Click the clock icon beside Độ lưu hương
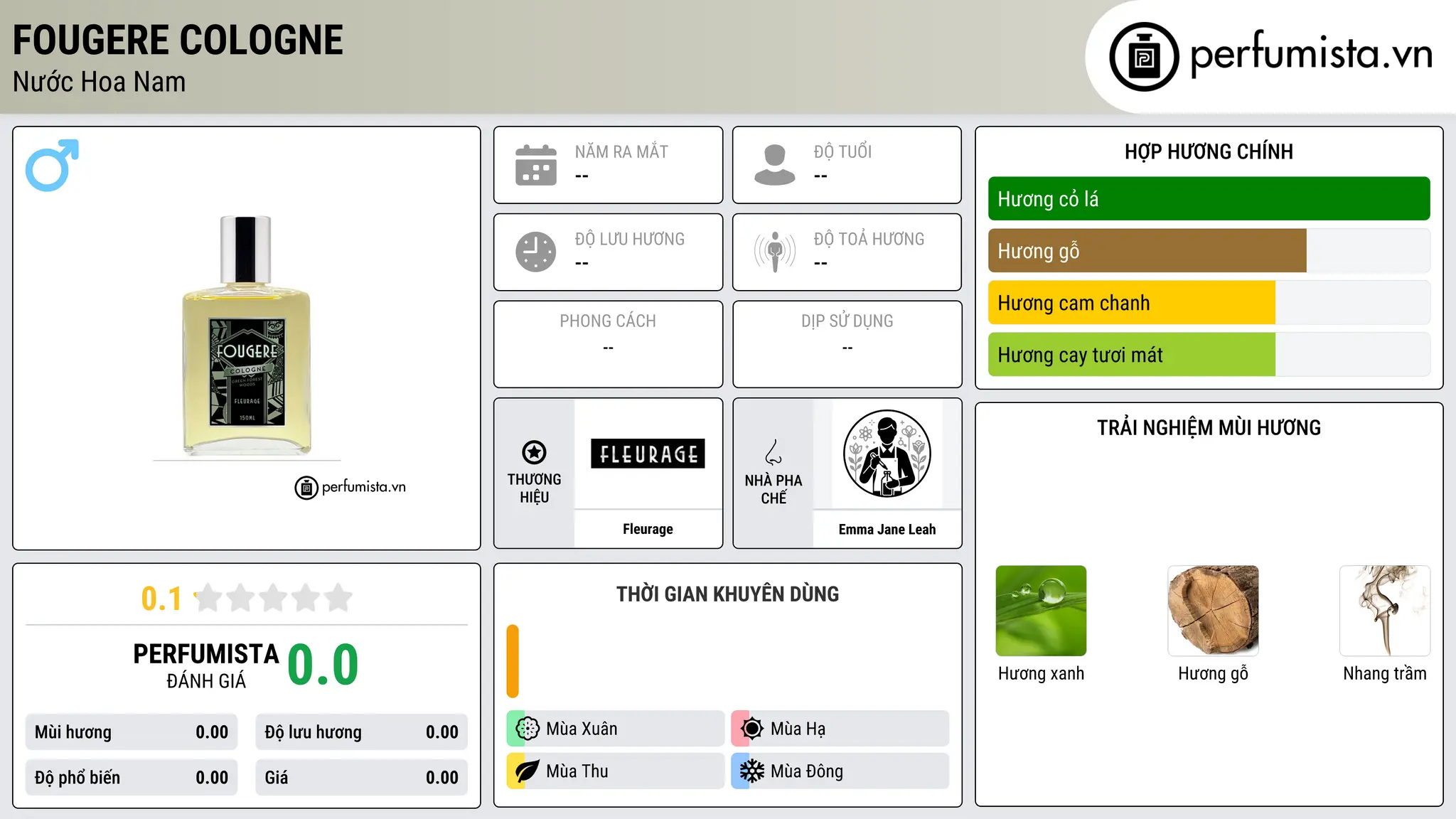The height and width of the screenshot is (819, 1456). [536, 252]
